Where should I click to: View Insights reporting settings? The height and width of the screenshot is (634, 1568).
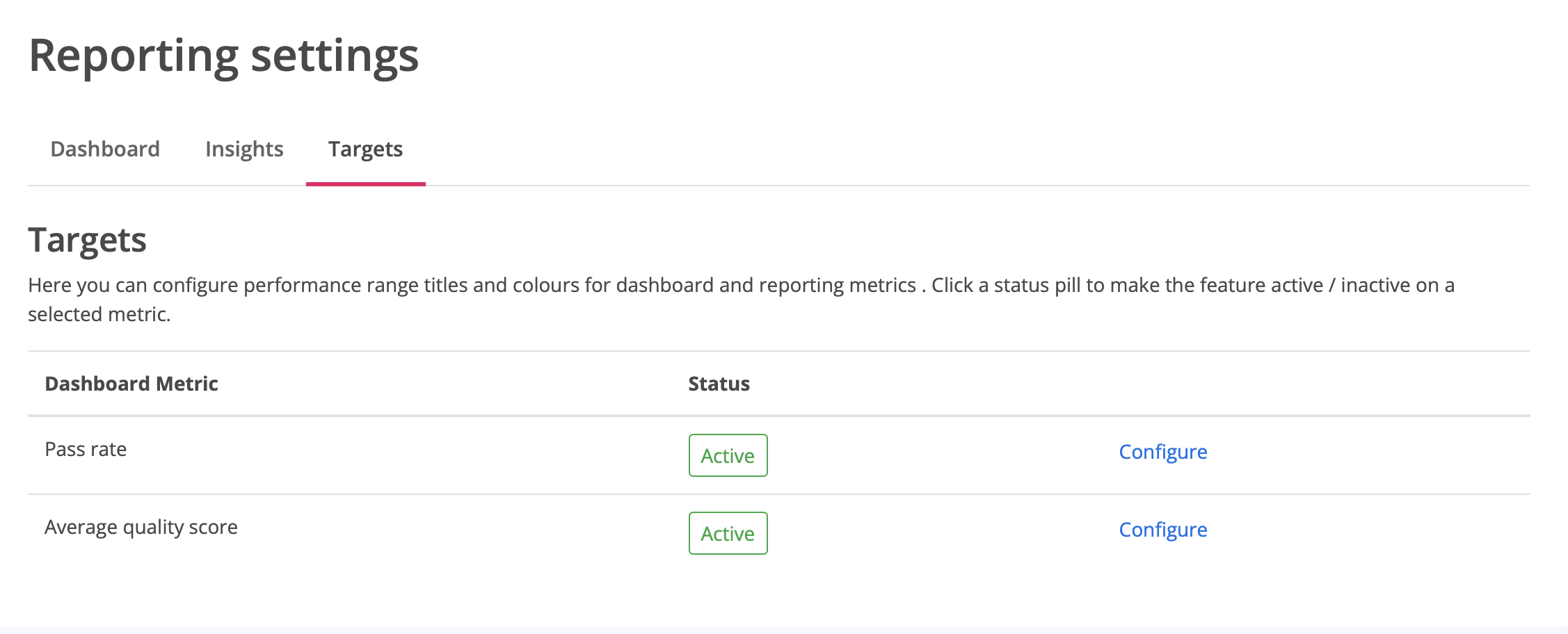(244, 149)
